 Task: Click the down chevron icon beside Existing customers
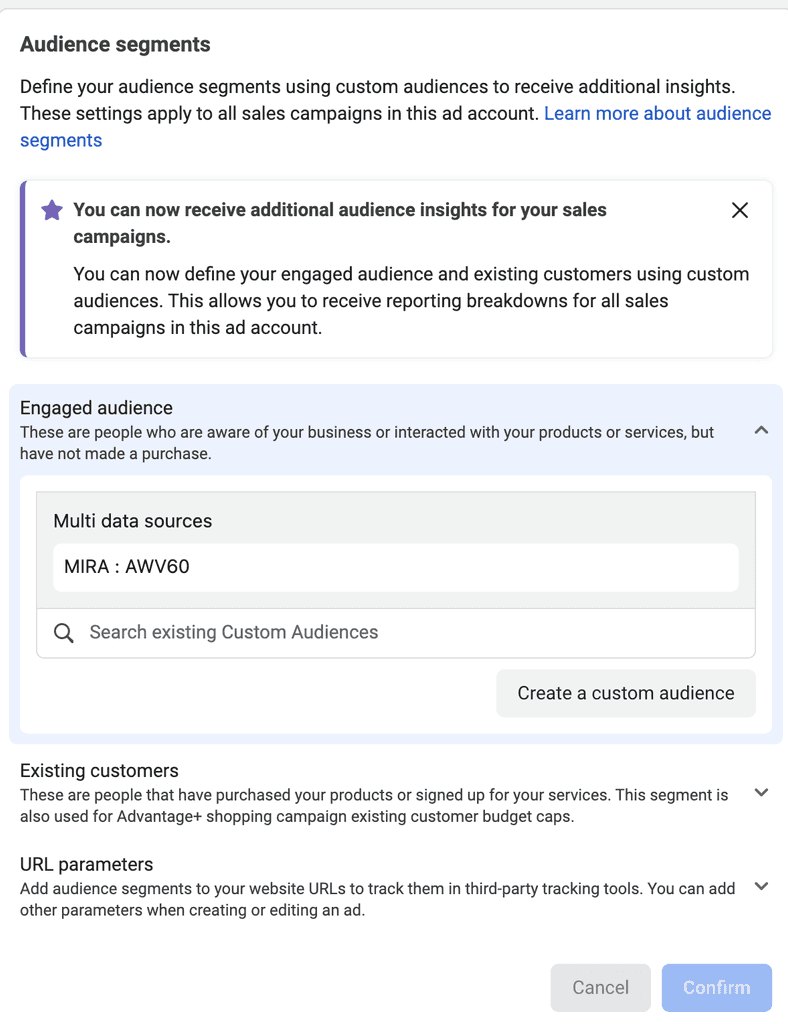[x=761, y=792]
